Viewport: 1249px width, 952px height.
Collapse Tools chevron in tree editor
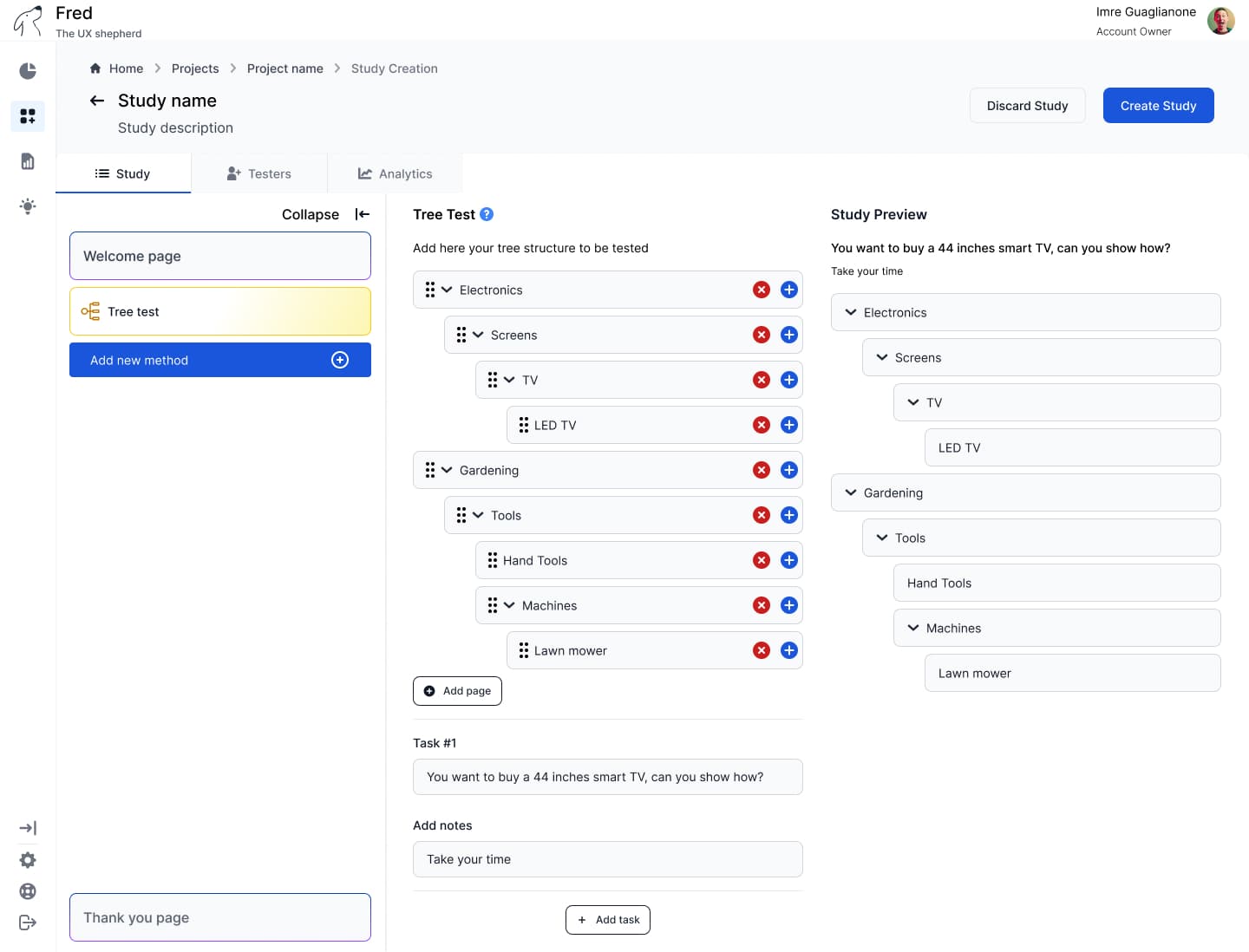click(x=478, y=515)
